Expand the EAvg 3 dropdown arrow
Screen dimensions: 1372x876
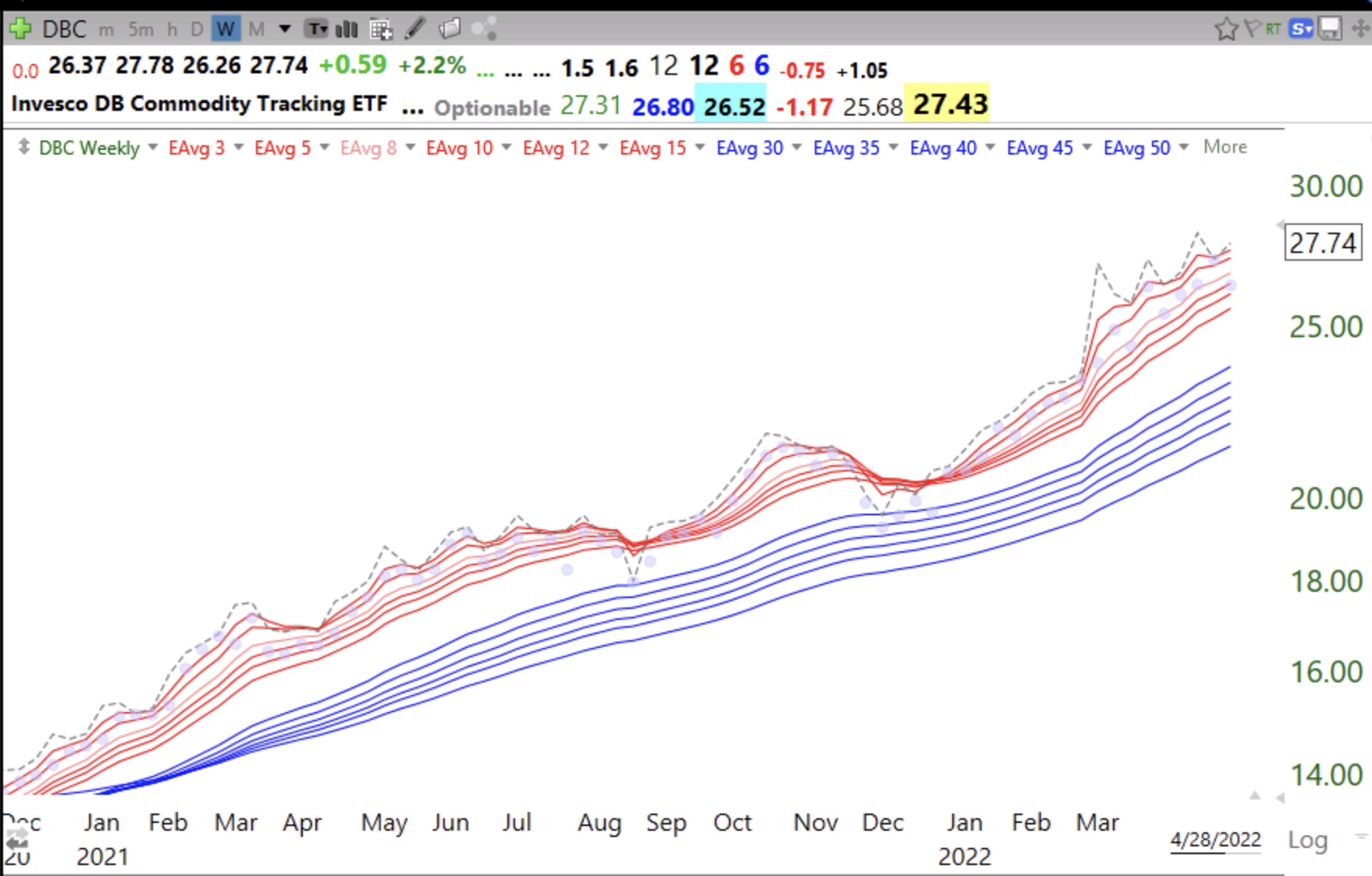[239, 147]
